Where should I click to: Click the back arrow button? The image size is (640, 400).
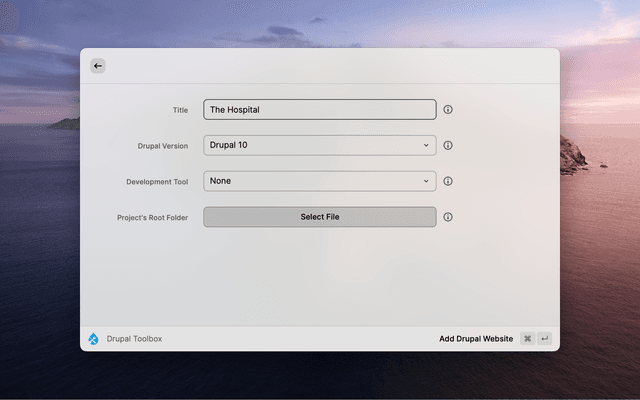click(98, 66)
